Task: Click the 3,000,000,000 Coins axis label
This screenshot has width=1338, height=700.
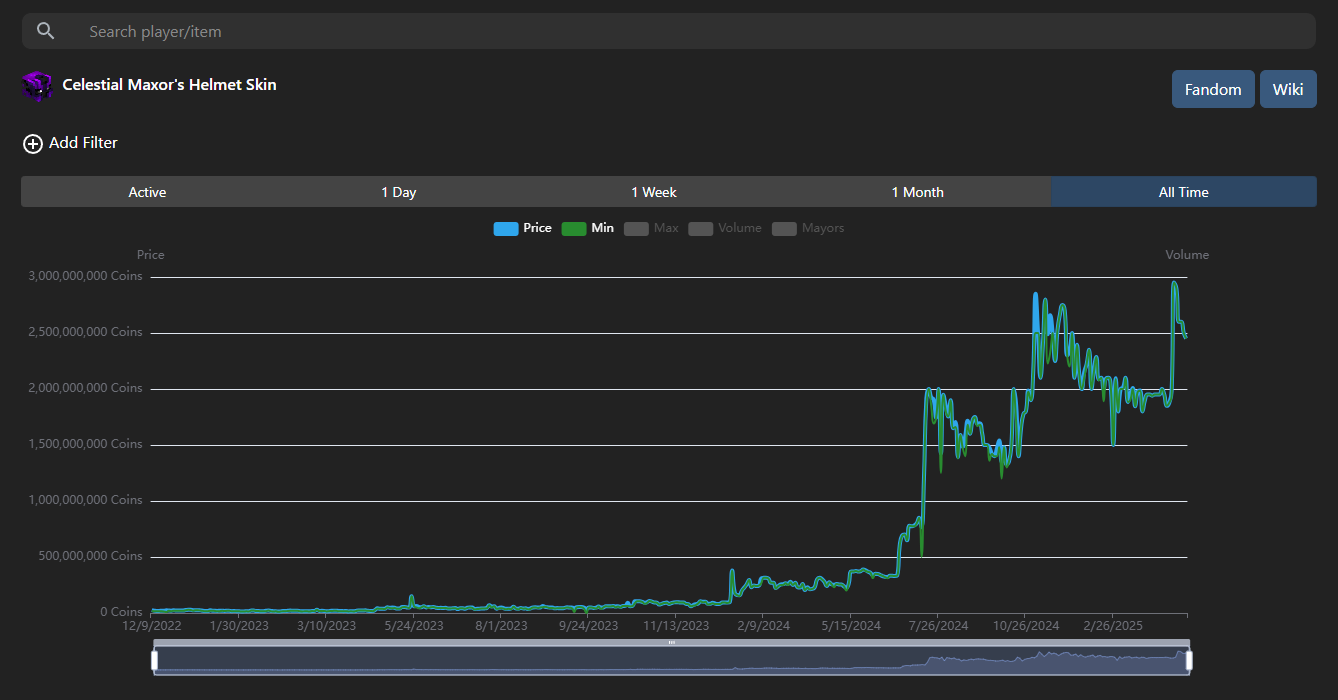Action: click(85, 276)
